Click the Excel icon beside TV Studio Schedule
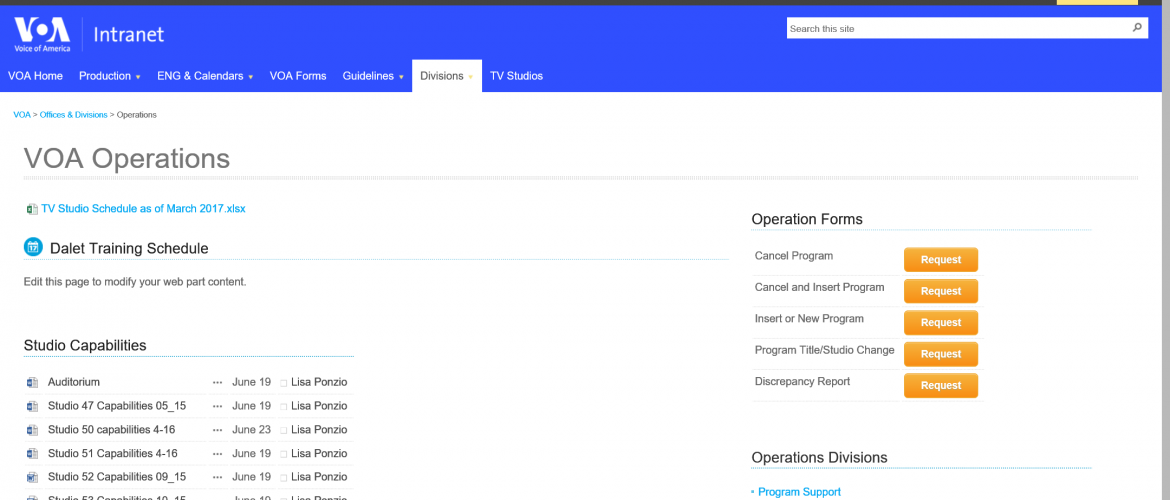Screen dimensions: 1170x500 click(x=32, y=209)
